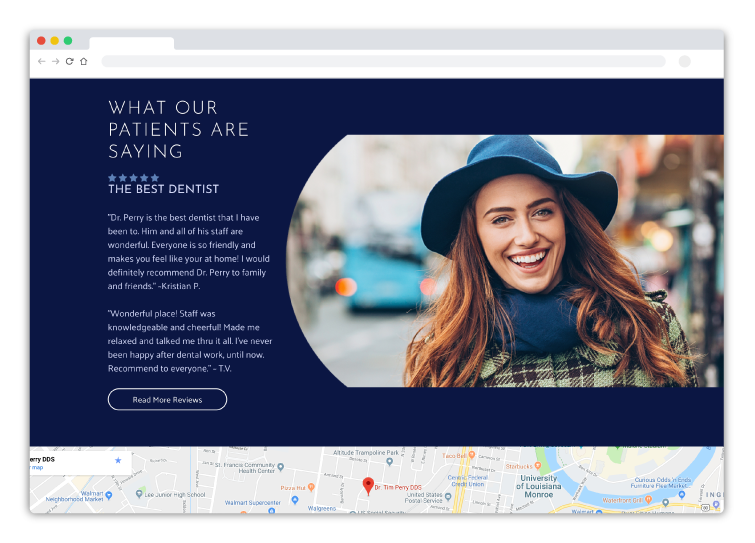Viewport: 755px width, 543px height.
Task: Click the red close window dot
Action: point(41,40)
